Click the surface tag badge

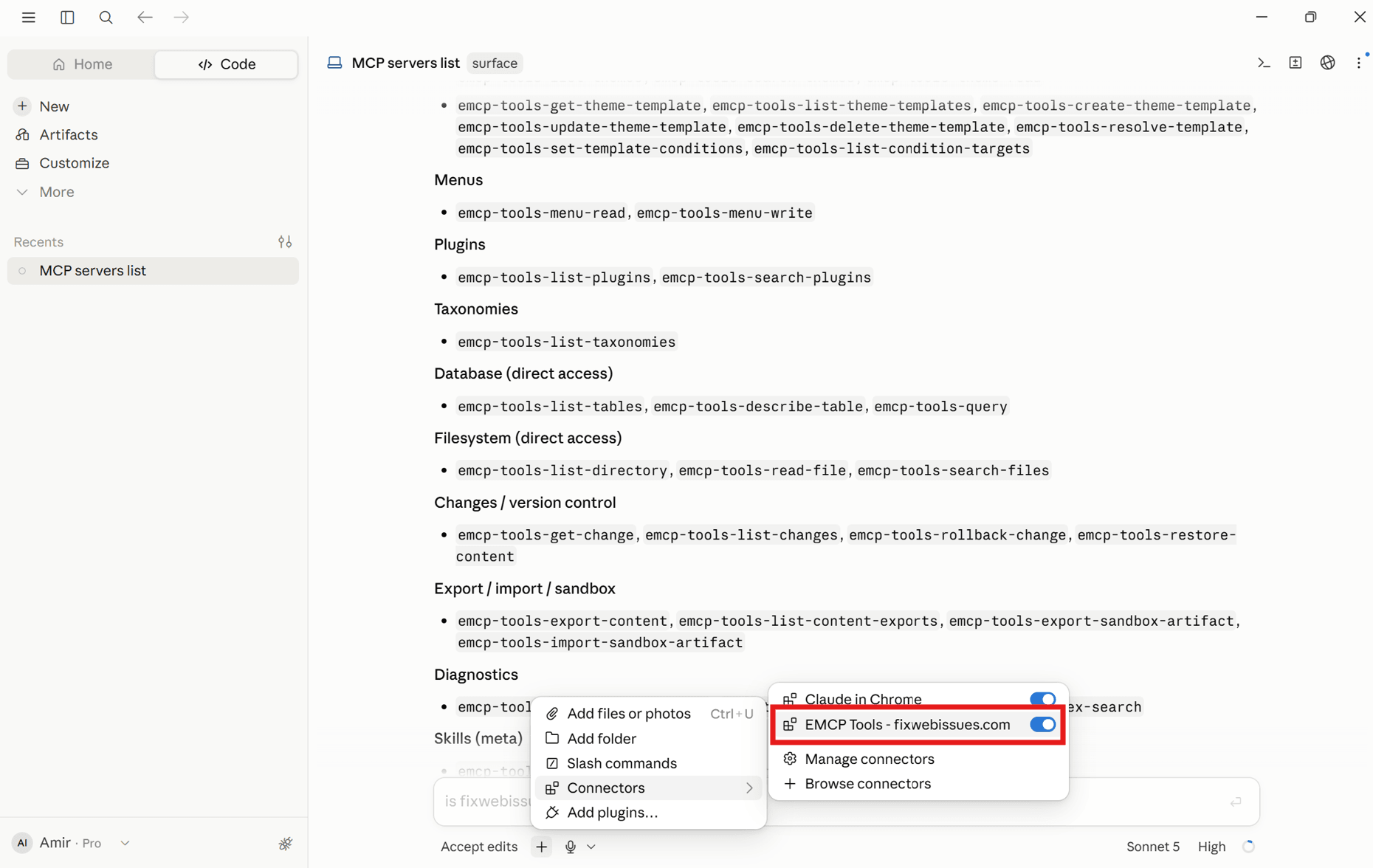[495, 63]
